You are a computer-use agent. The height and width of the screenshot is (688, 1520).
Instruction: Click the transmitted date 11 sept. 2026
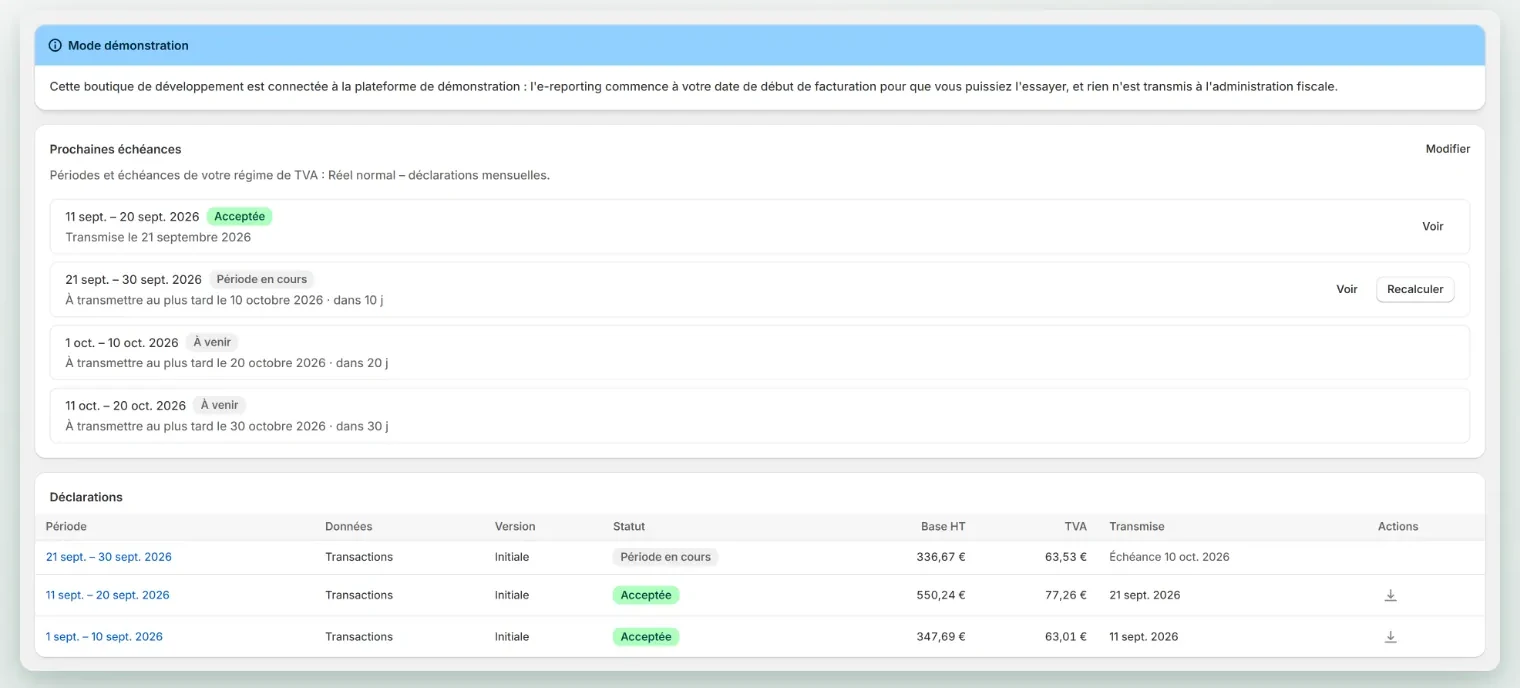[x=1144, y=637]
